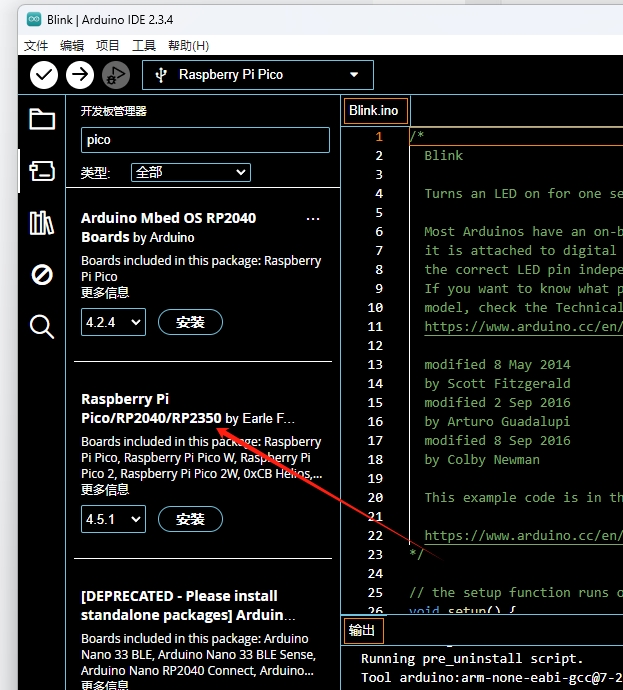Click the Arduino IDE logo in title bar
623x690 pixels.
point(34,19)
